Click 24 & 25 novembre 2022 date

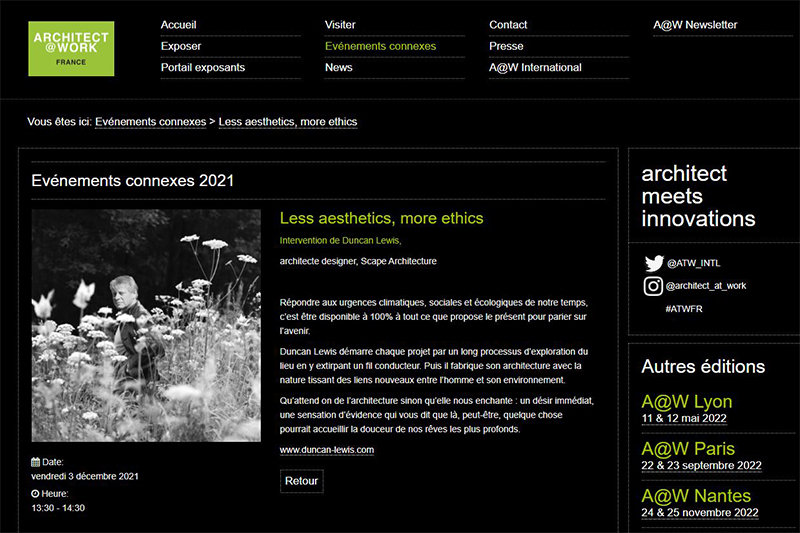[x=700, y=512]
